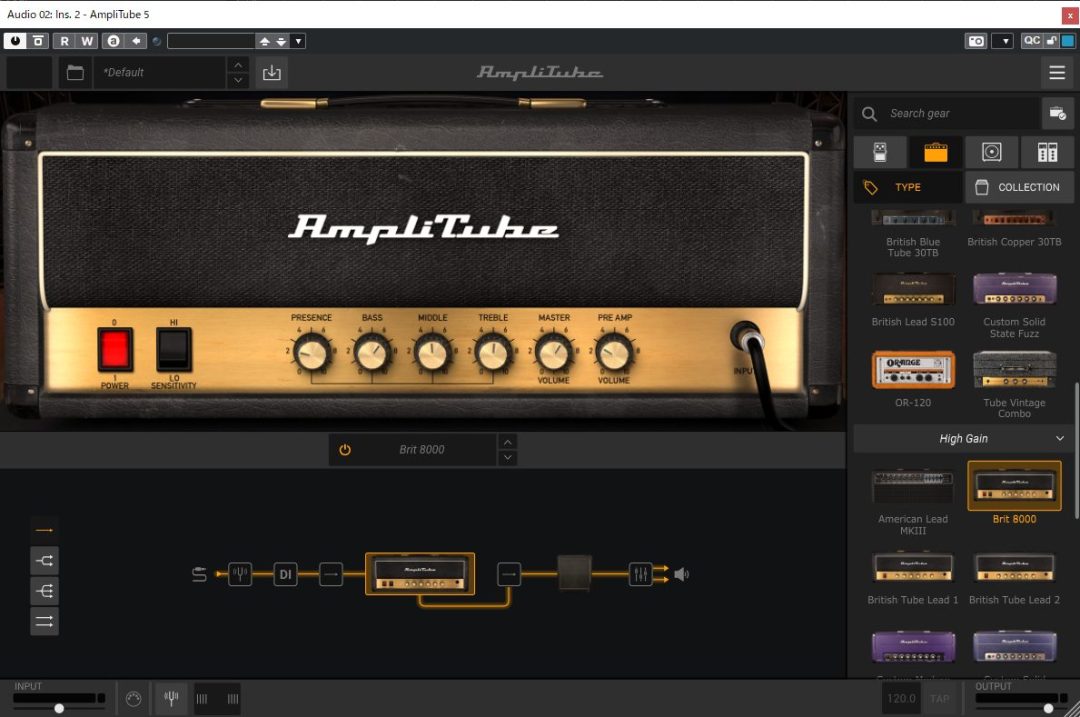Switch to next amp model arrow
1080x717 pixels.
508,457
